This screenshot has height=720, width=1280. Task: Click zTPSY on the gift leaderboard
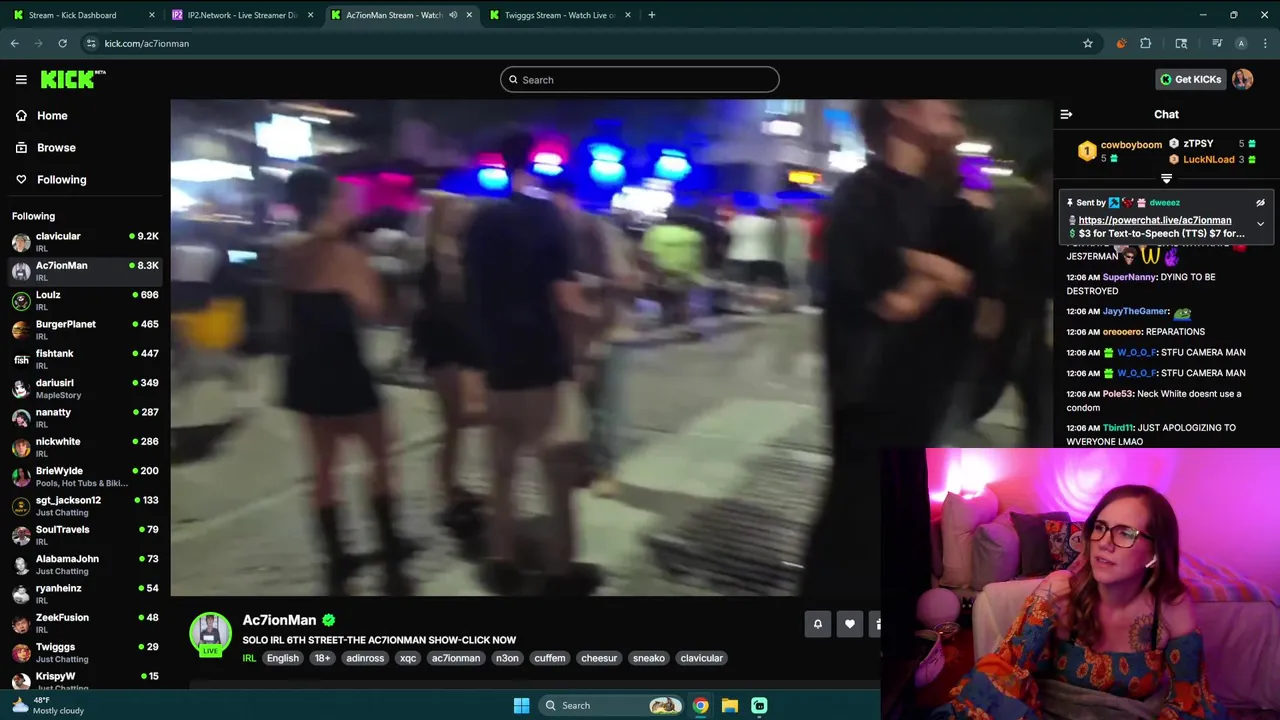[1198, 144]
